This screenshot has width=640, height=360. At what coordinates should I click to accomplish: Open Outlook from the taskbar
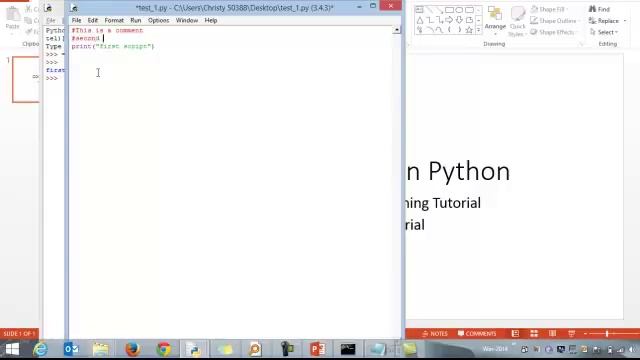click(x=71, y=349)
